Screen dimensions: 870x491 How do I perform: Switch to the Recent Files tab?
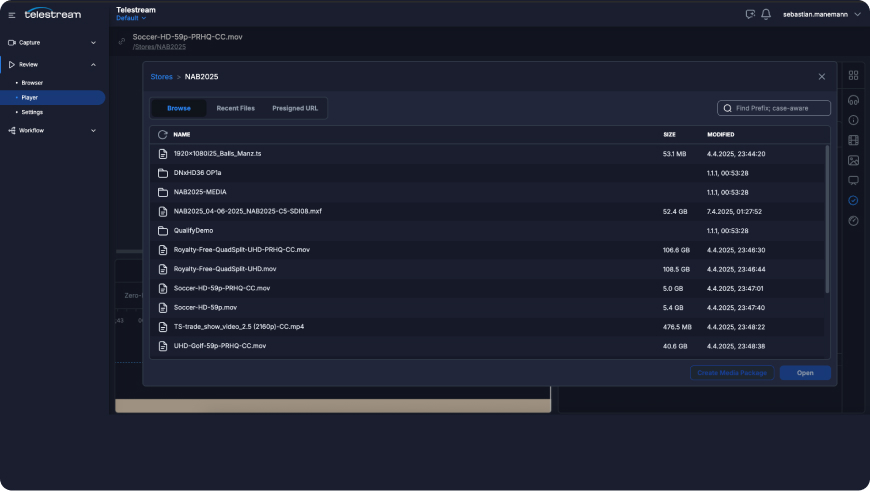coord(235,108)
